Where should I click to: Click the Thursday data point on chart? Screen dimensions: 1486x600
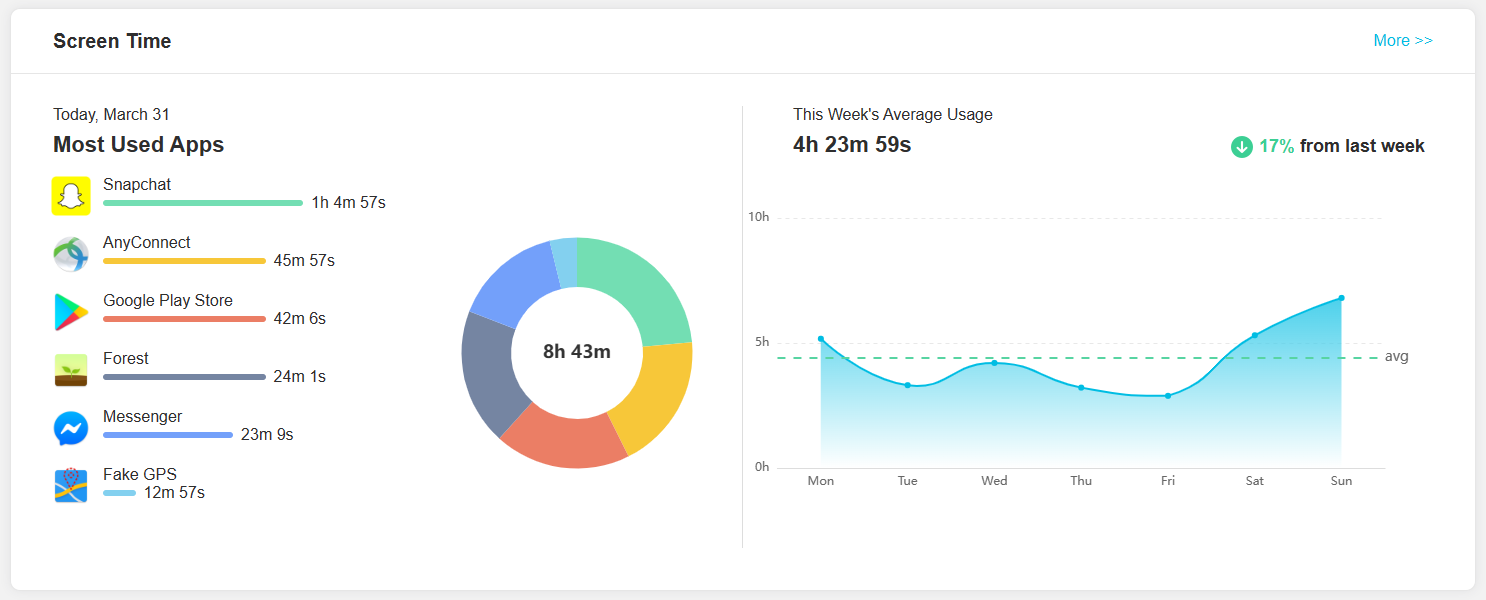point(1081,387)
